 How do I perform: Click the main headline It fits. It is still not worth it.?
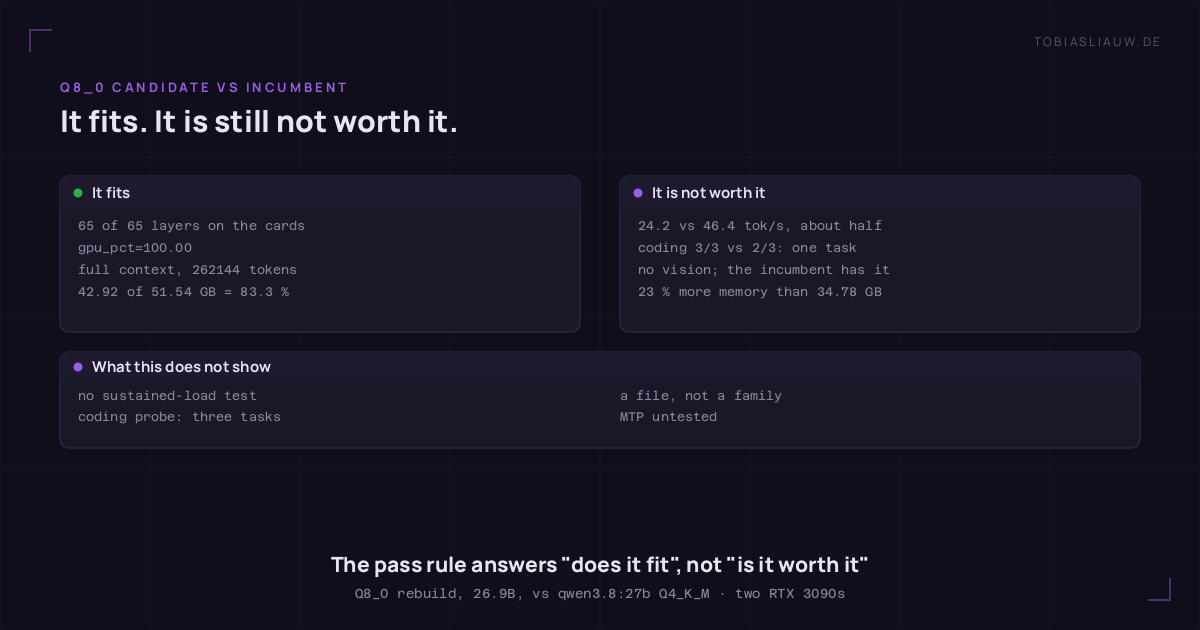259,122
